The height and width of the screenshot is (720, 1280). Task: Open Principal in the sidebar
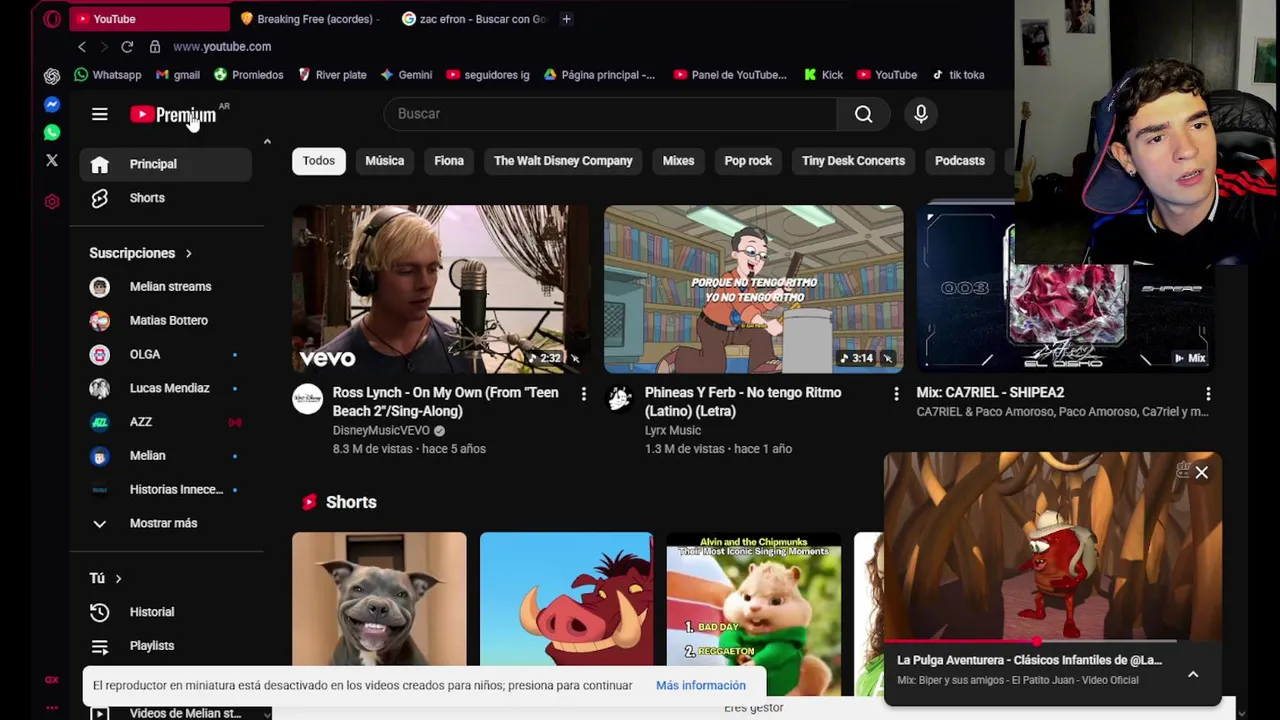pos(165,164)
